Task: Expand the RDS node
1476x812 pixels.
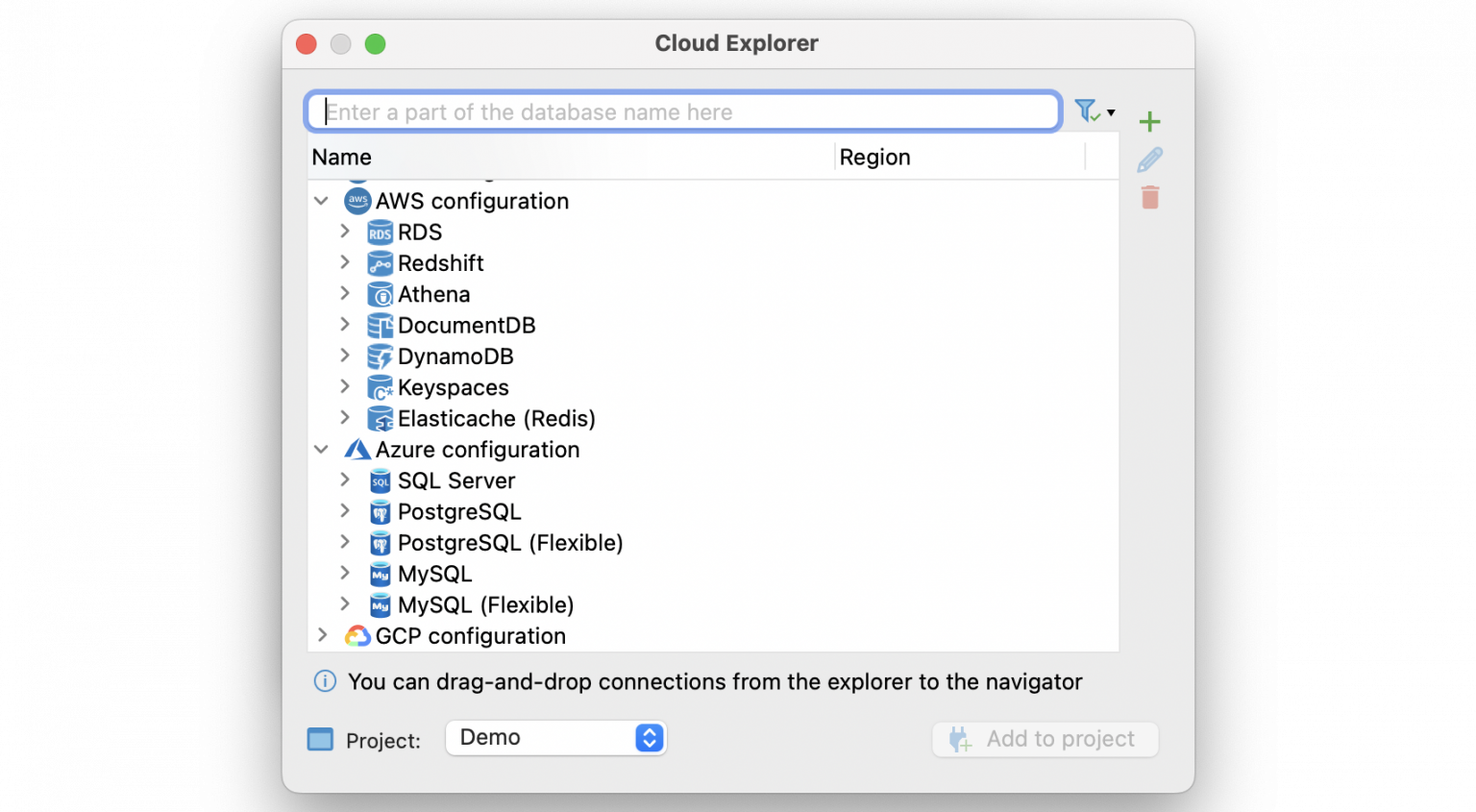Action: [346, 231]
